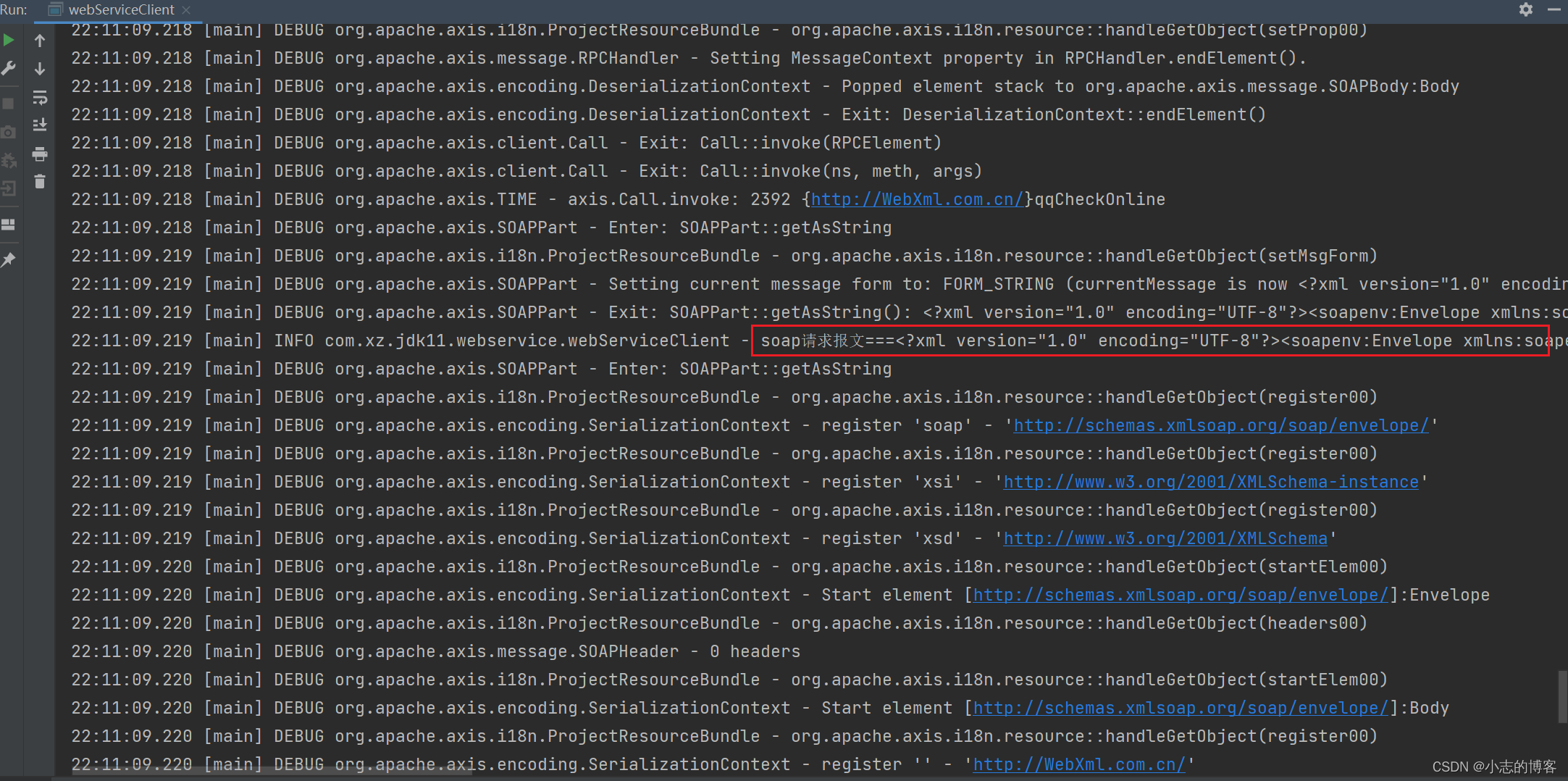Click the grey Stop process square
The width and height of the screenshot is (1568, 781).
pos(9,104)
